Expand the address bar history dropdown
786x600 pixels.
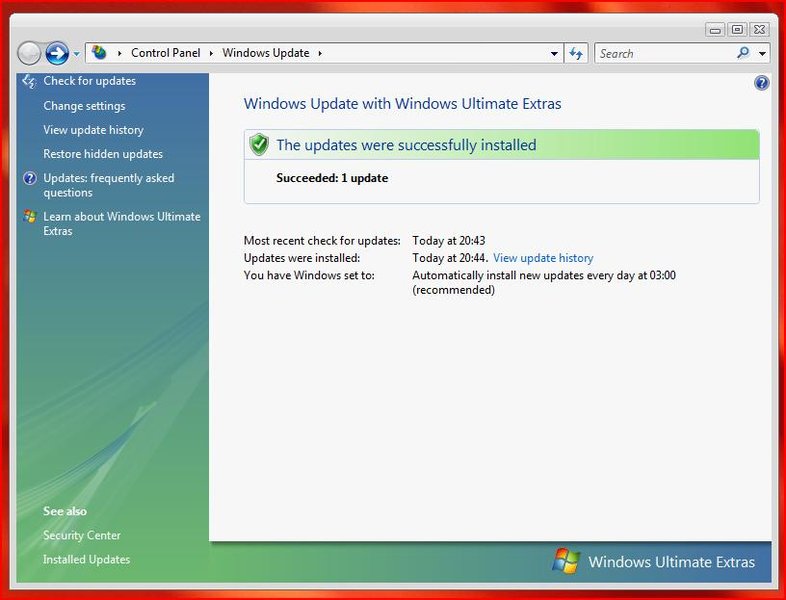click(x=555, y=54)
